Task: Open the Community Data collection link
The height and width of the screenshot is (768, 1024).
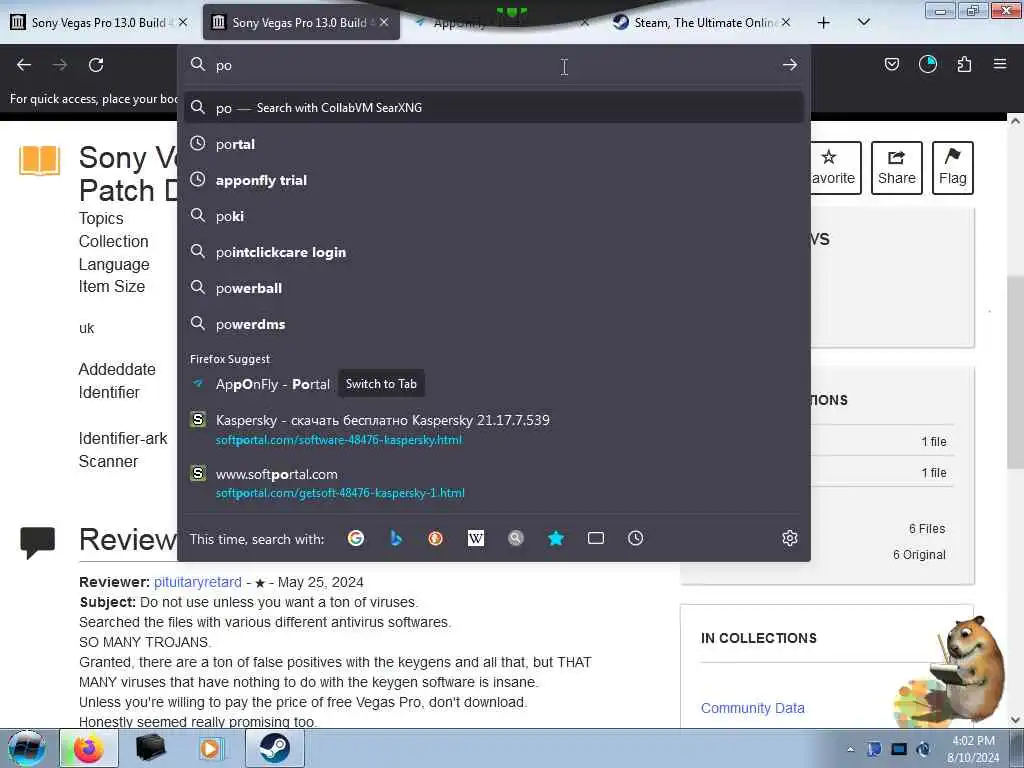Action: (x=752, y=708)
